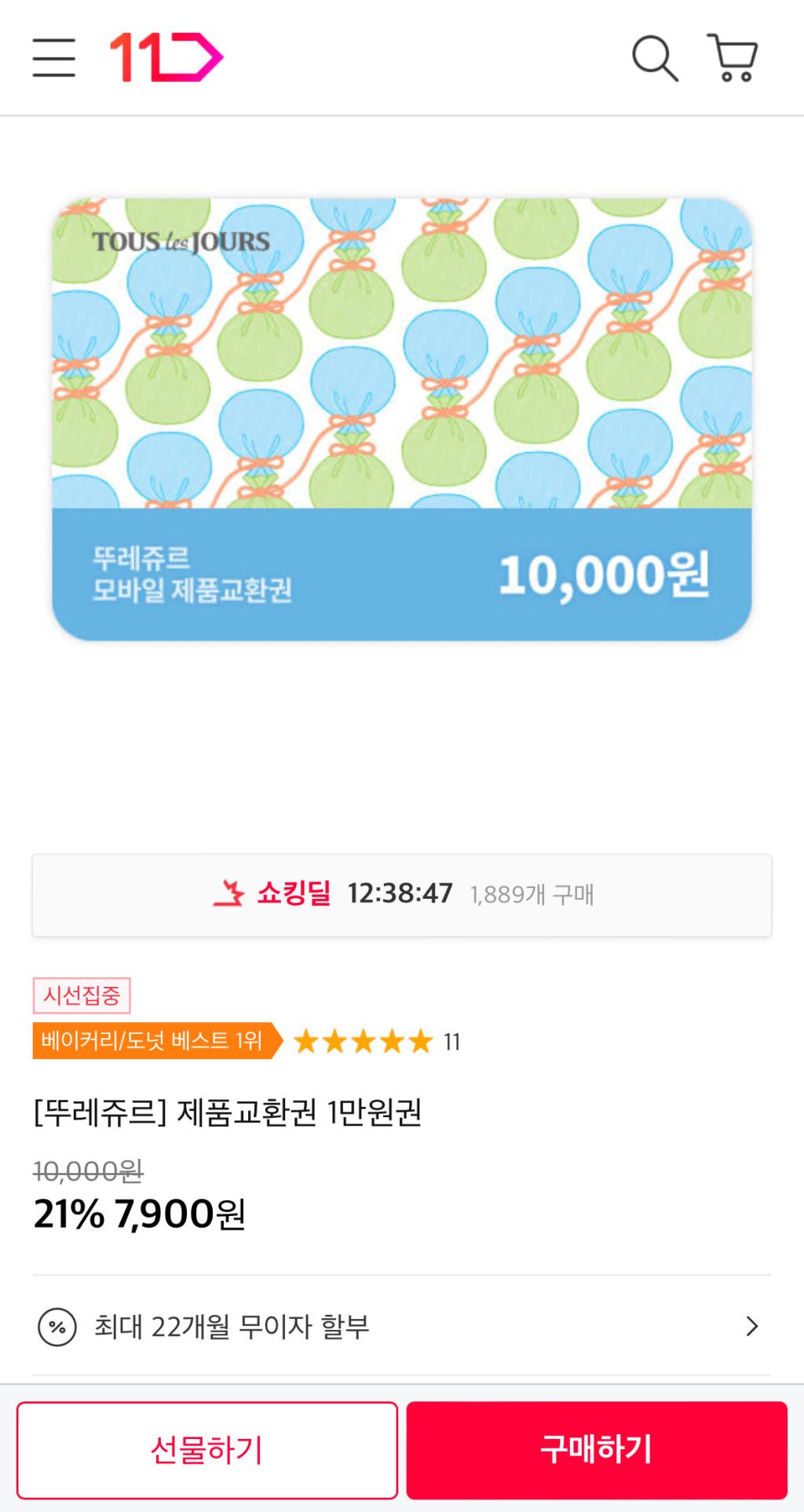
Task: Go to the 11st home logo
Action: [166, 57]
